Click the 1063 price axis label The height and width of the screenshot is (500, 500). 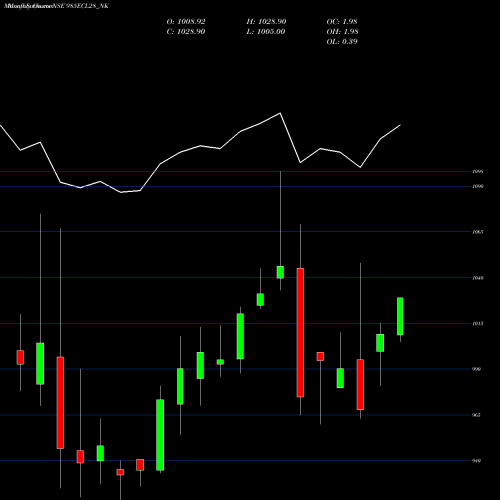click(478, 232)
